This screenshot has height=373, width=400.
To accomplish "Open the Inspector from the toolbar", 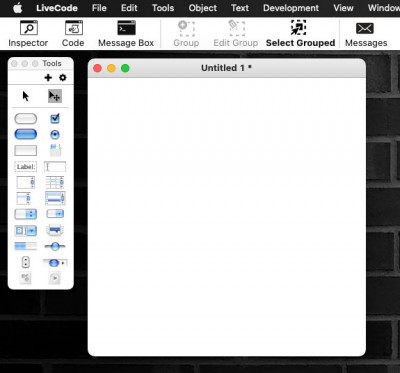I will 28,34.
